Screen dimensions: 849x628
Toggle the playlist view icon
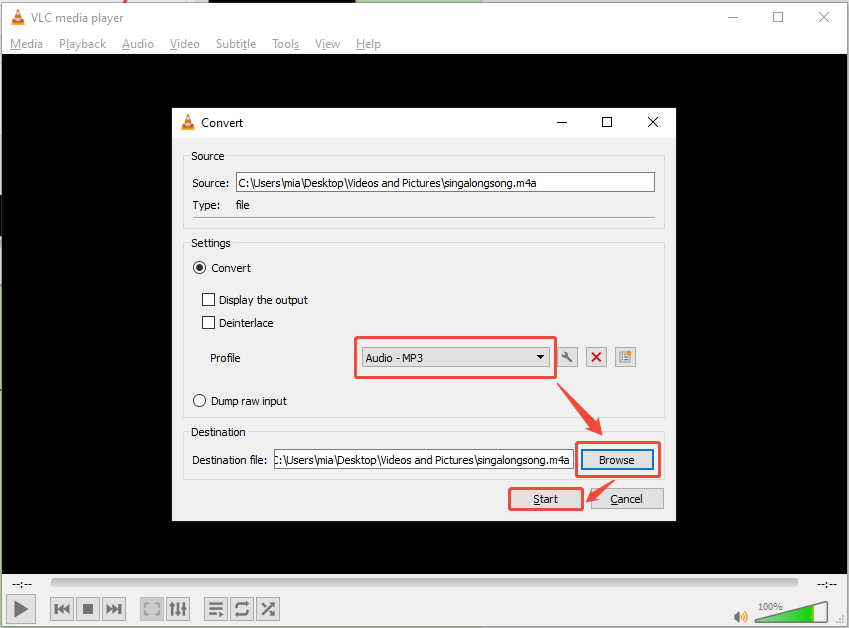pos(215,609)
